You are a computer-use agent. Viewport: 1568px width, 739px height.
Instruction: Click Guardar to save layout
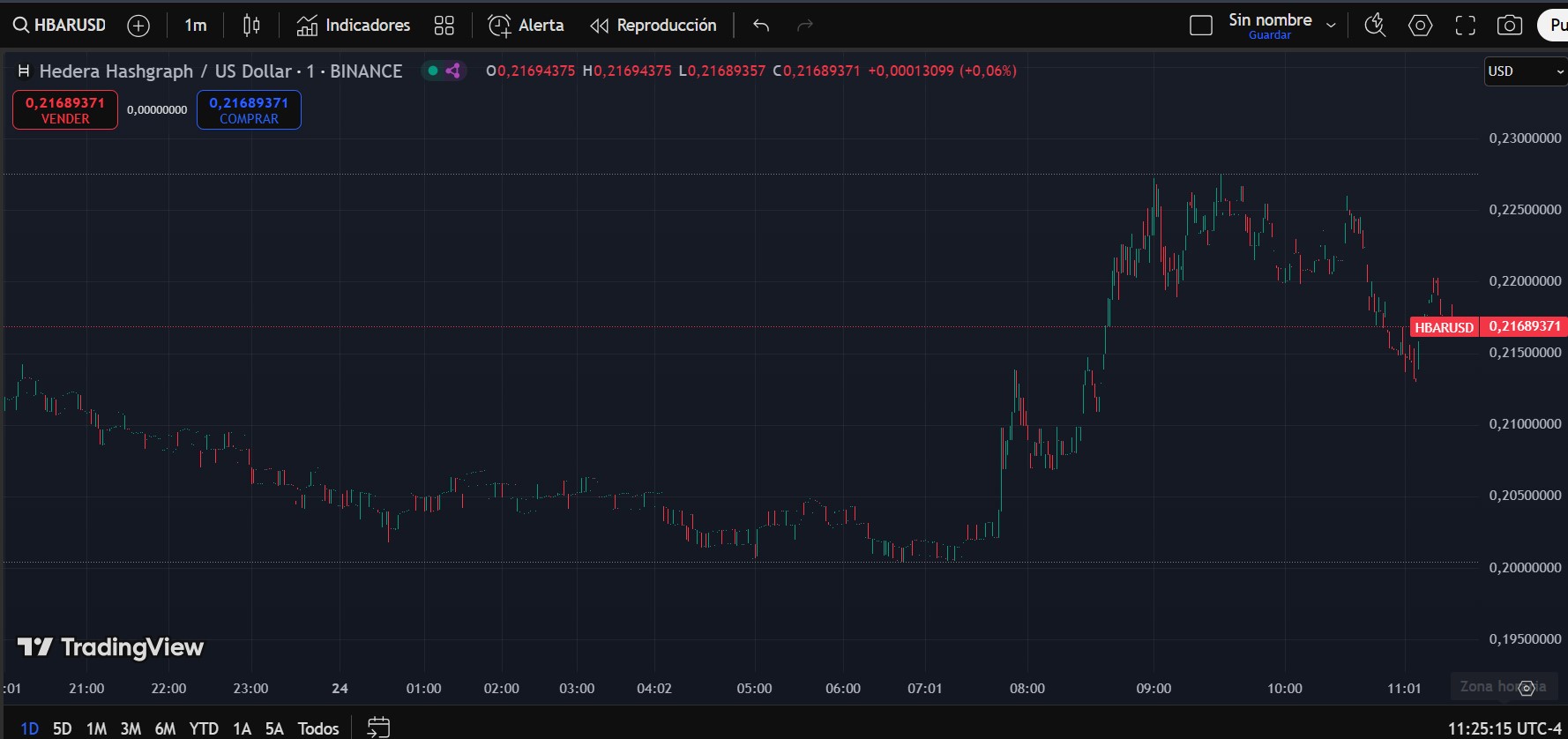click(1270, 35)
